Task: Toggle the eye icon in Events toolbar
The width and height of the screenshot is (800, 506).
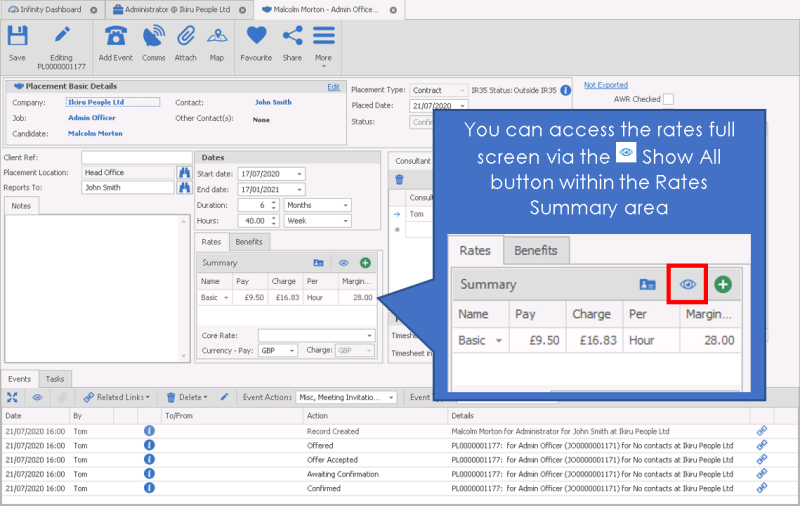Action: pyautogui.click(x=37, y=397)
